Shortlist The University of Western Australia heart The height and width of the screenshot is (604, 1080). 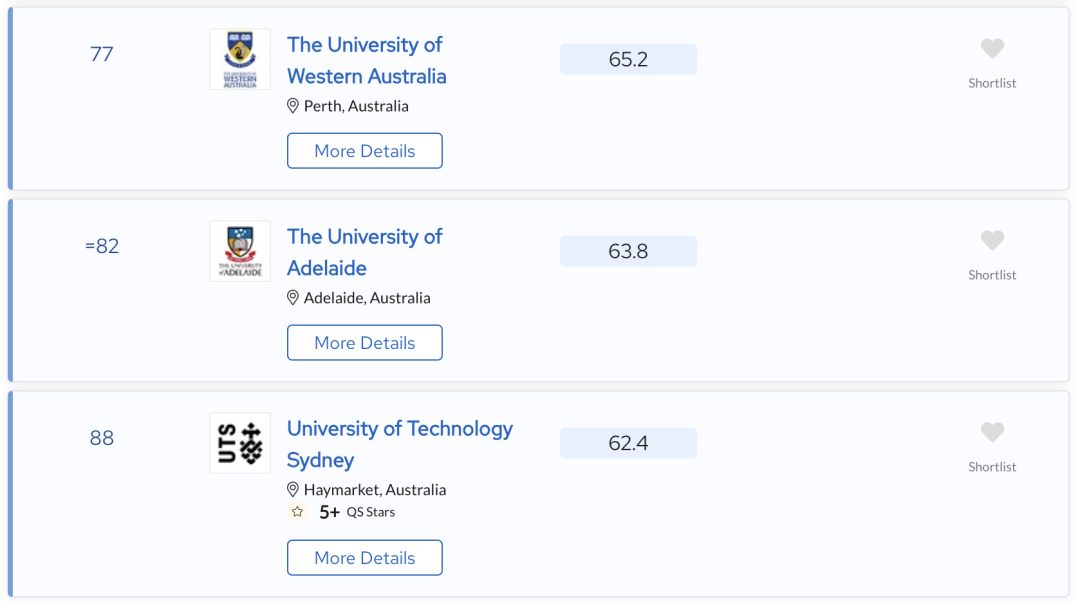pos(992,49)
